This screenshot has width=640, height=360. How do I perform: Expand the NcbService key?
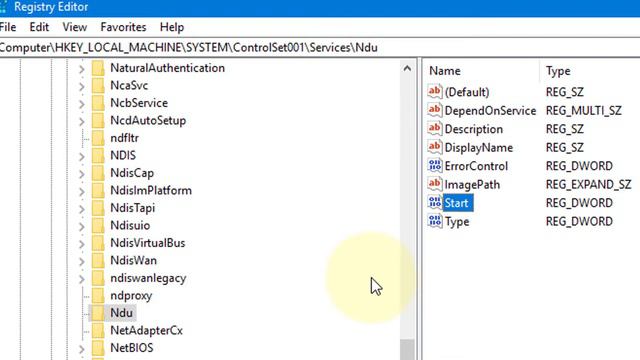point(82,104)
